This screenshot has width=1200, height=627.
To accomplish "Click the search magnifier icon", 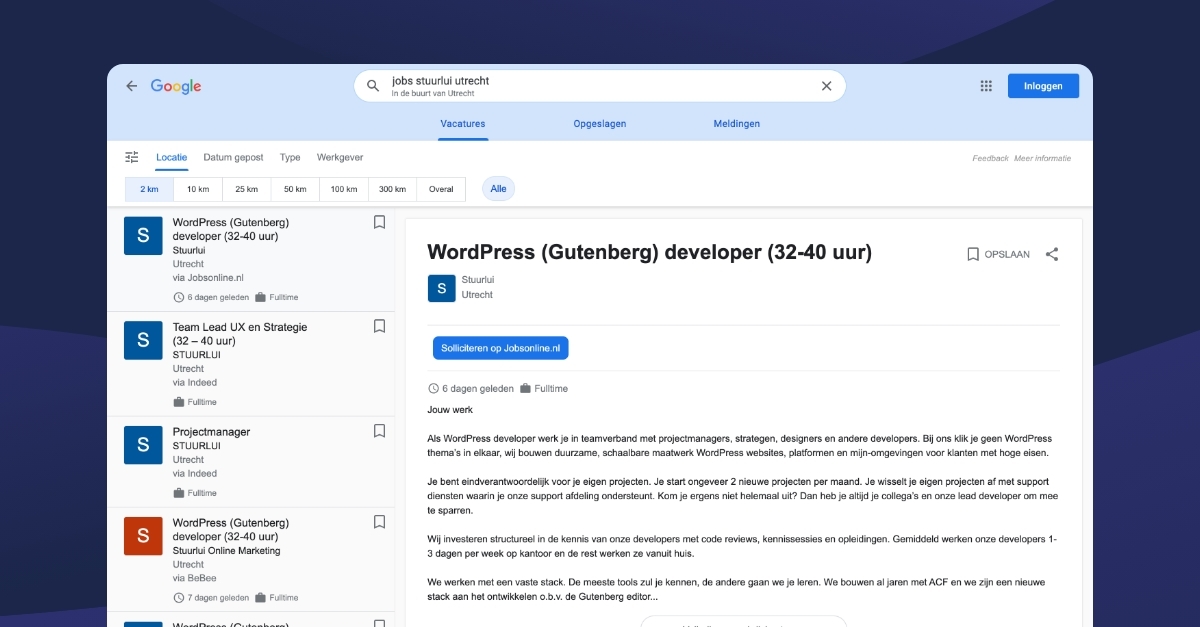I will pyautogui.click(x=373, y=86).
